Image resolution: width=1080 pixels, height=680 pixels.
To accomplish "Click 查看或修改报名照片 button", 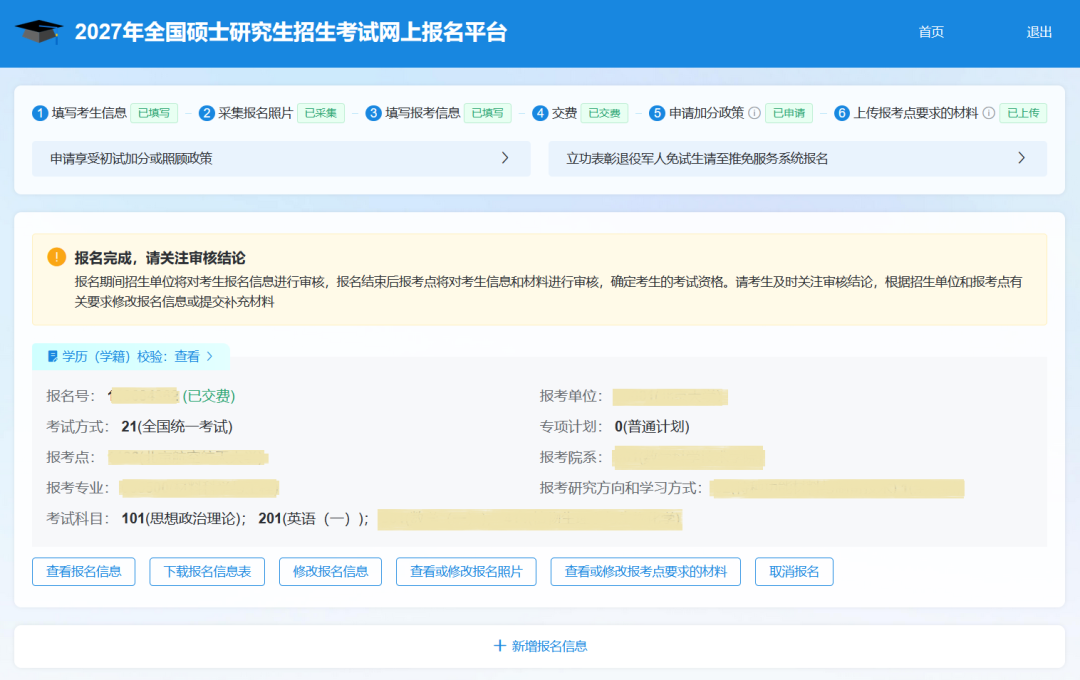I will point(466,572).
